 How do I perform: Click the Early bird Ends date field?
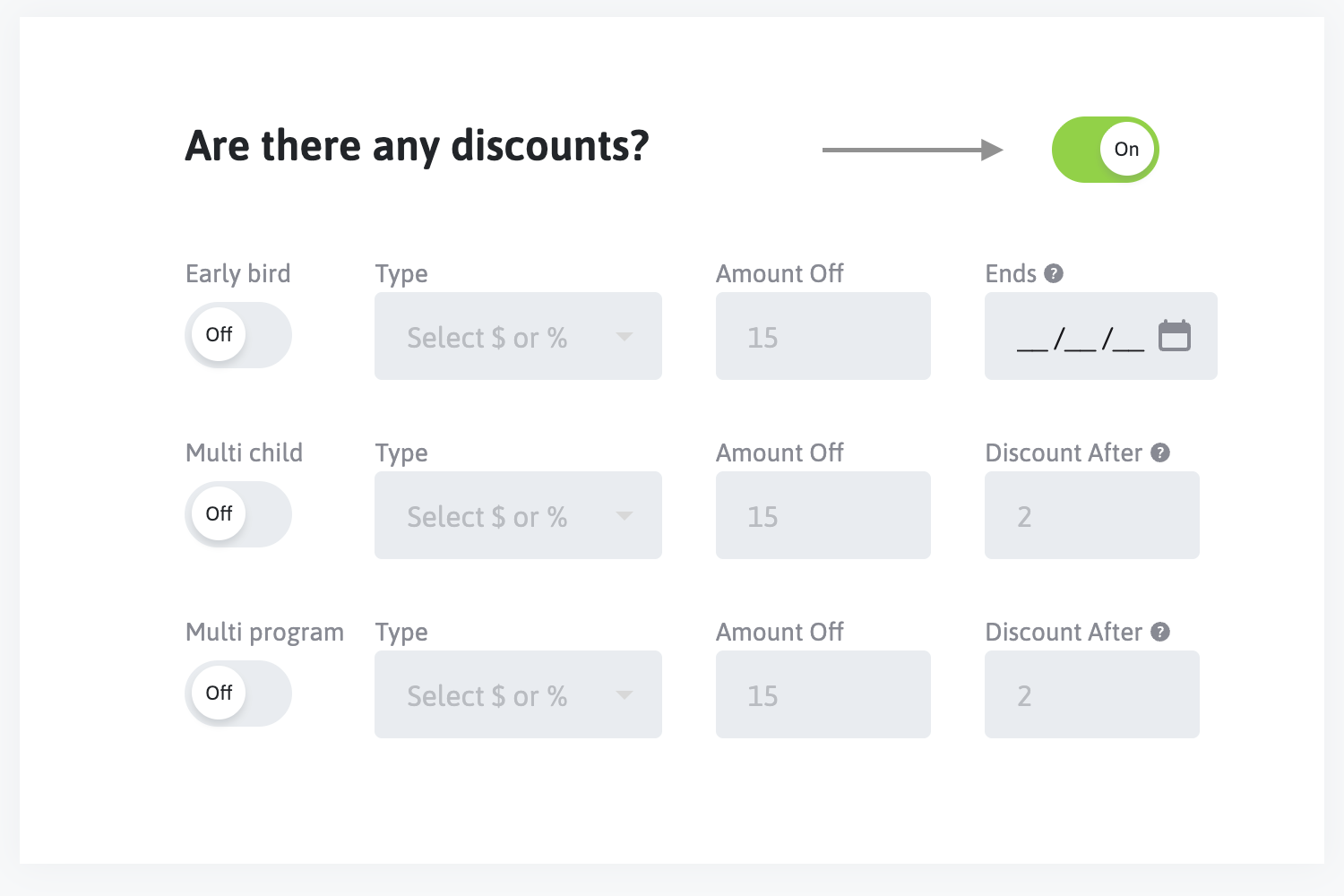pyautogui.click(x=1081, y=338)
